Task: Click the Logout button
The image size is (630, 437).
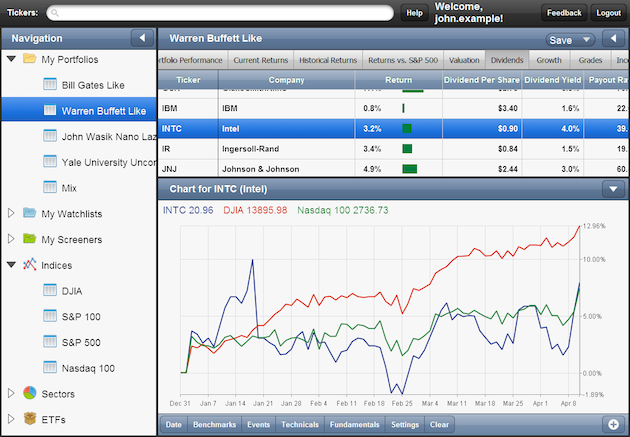Action: 608,13
